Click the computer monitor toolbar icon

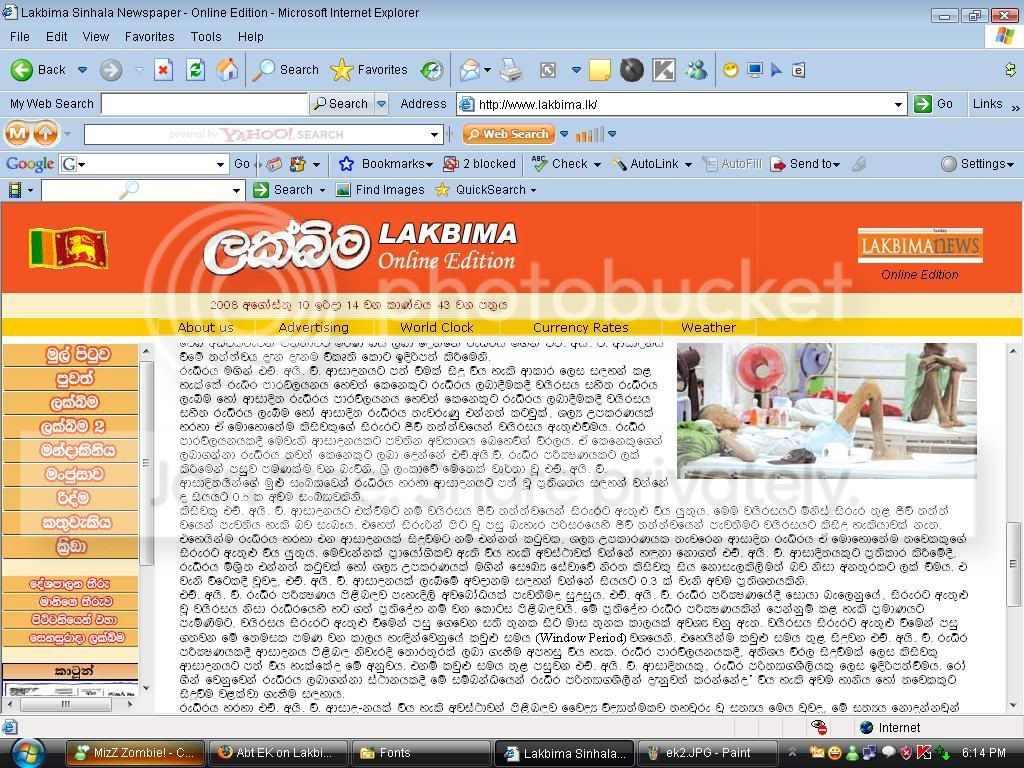click(x=755, y=69)
